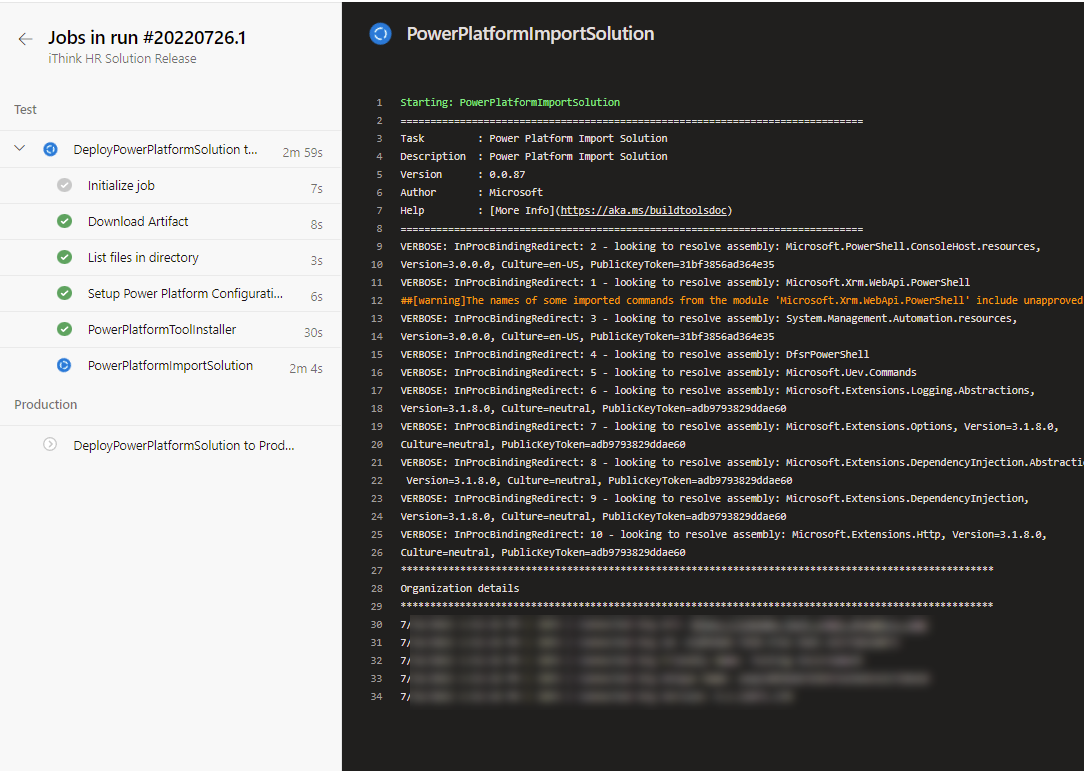Viewport: 1084px width, 771px height.
Task: Click green checkmark for Setup Power Platform Configuration
Action: pos(65,294)
